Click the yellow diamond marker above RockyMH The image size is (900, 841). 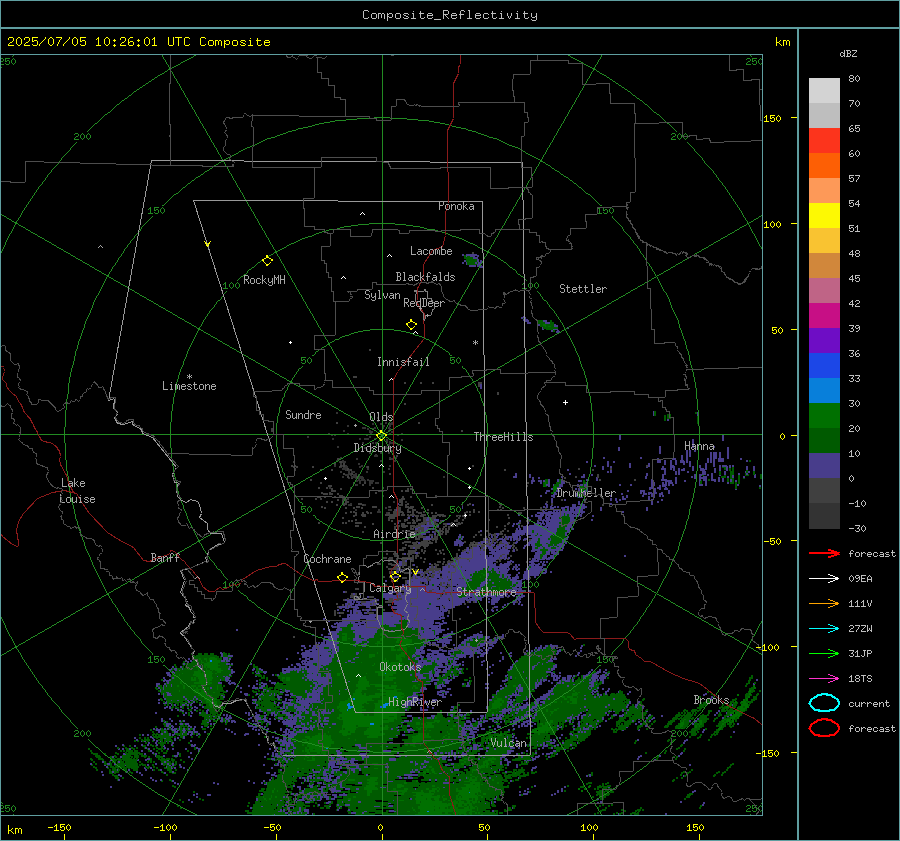pyautogui.click(x=267, y=261)
